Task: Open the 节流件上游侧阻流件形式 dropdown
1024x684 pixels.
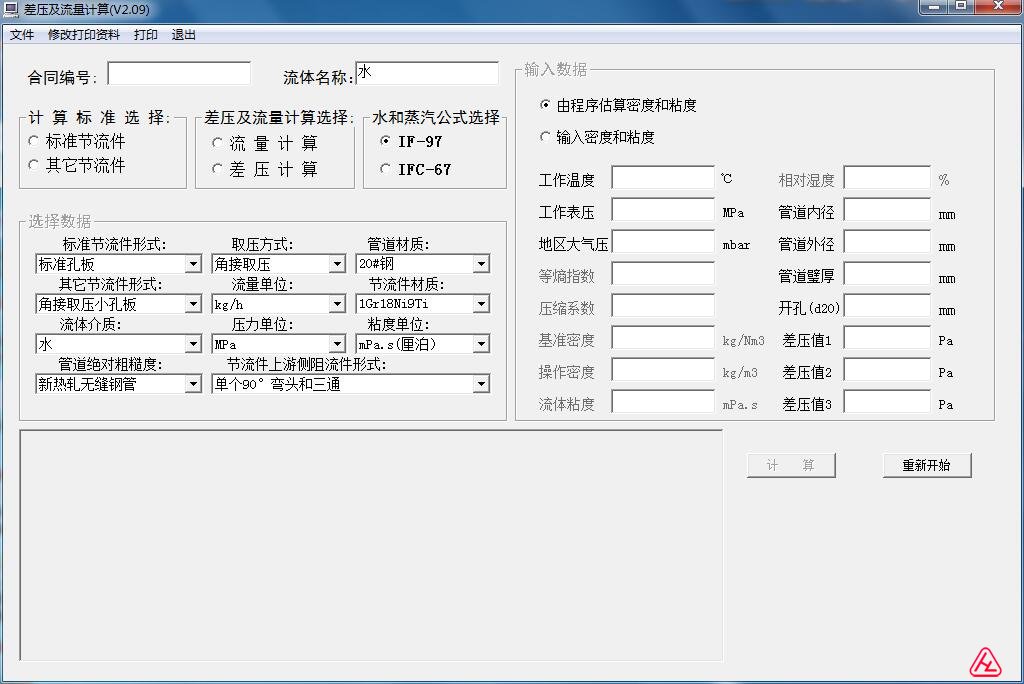Action: tap(481, 383)
